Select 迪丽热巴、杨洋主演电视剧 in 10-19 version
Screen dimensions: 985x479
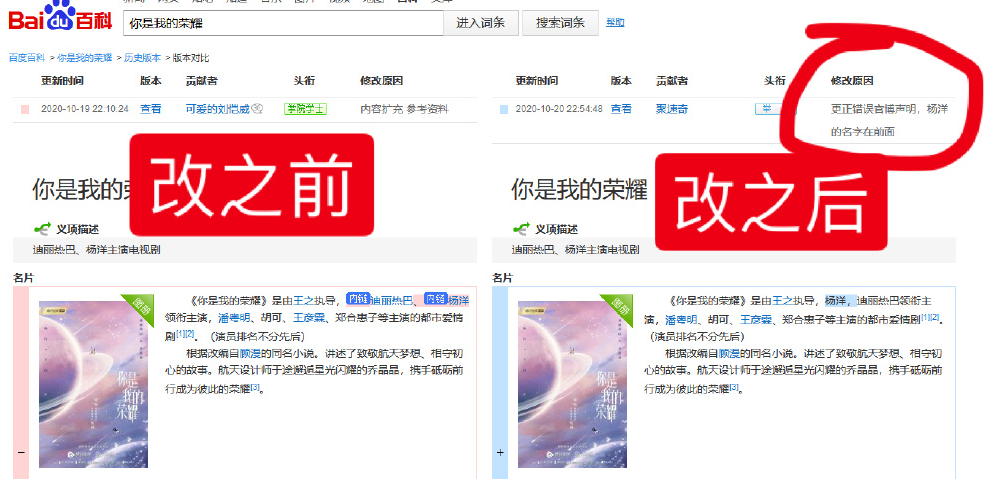[x=97, y=250]
